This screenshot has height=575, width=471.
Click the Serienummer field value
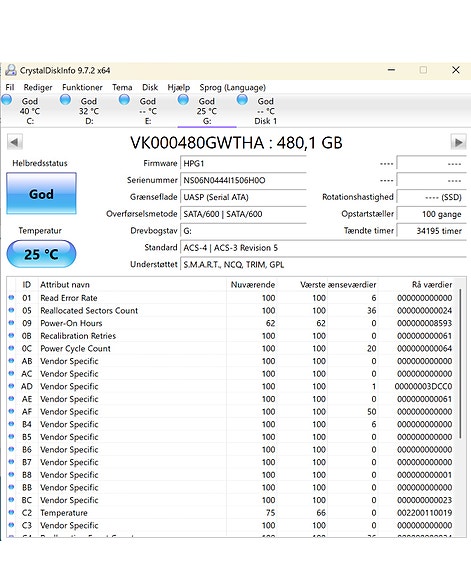[243, 180]
